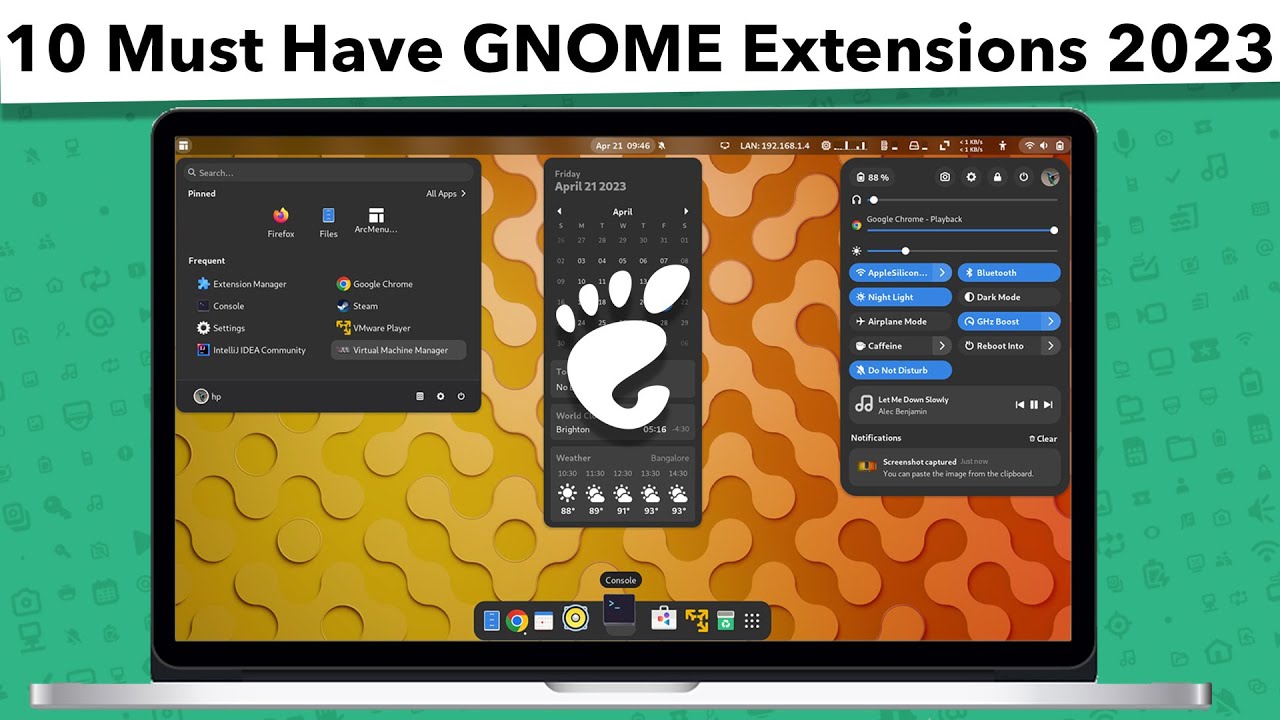Viewport: 1280px width, 720px height.
Task: Expand the GHz Boost options arrow
Action: click(x=1051, y=321)
